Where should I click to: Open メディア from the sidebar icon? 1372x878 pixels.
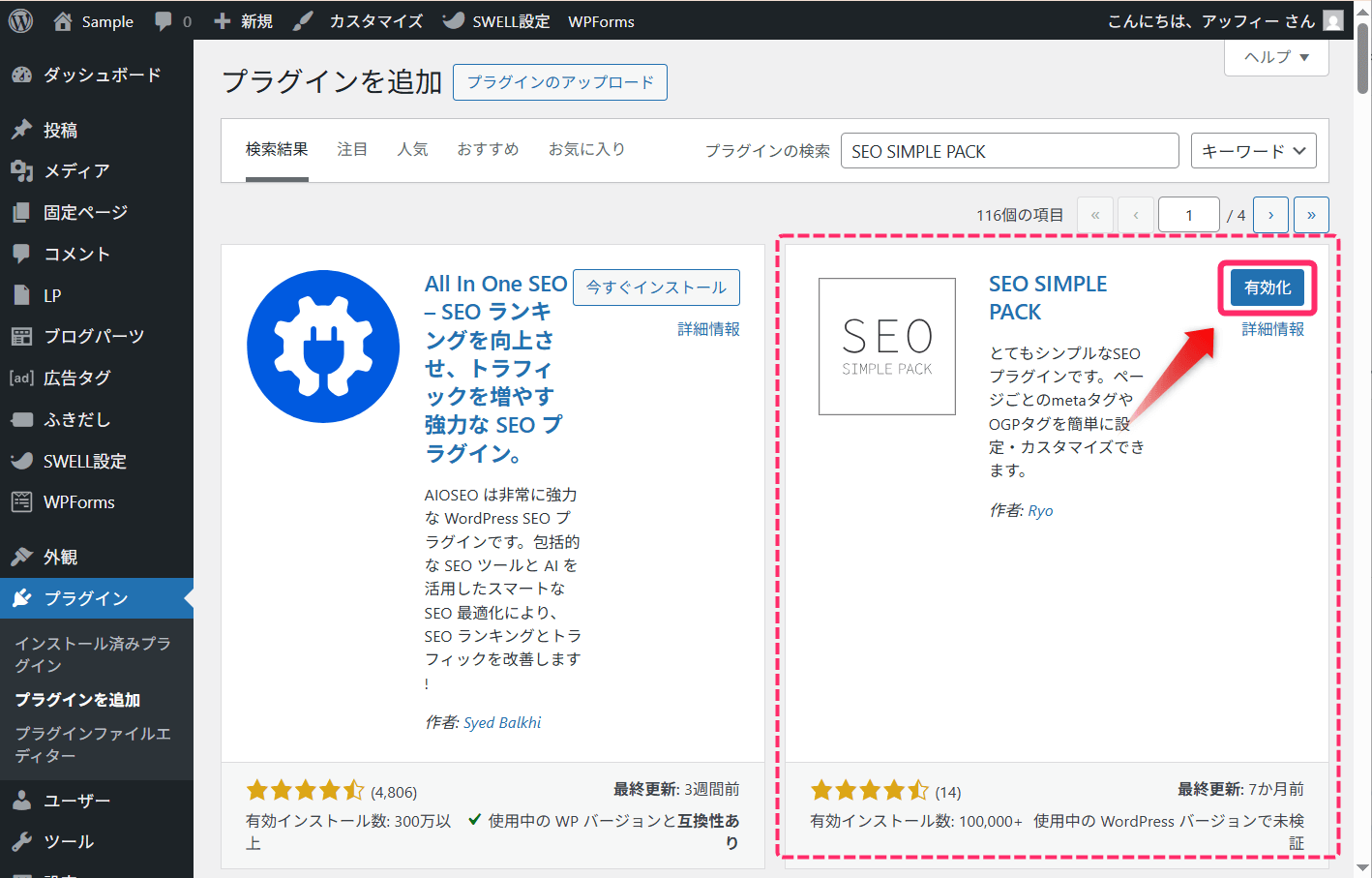[24, 170]
